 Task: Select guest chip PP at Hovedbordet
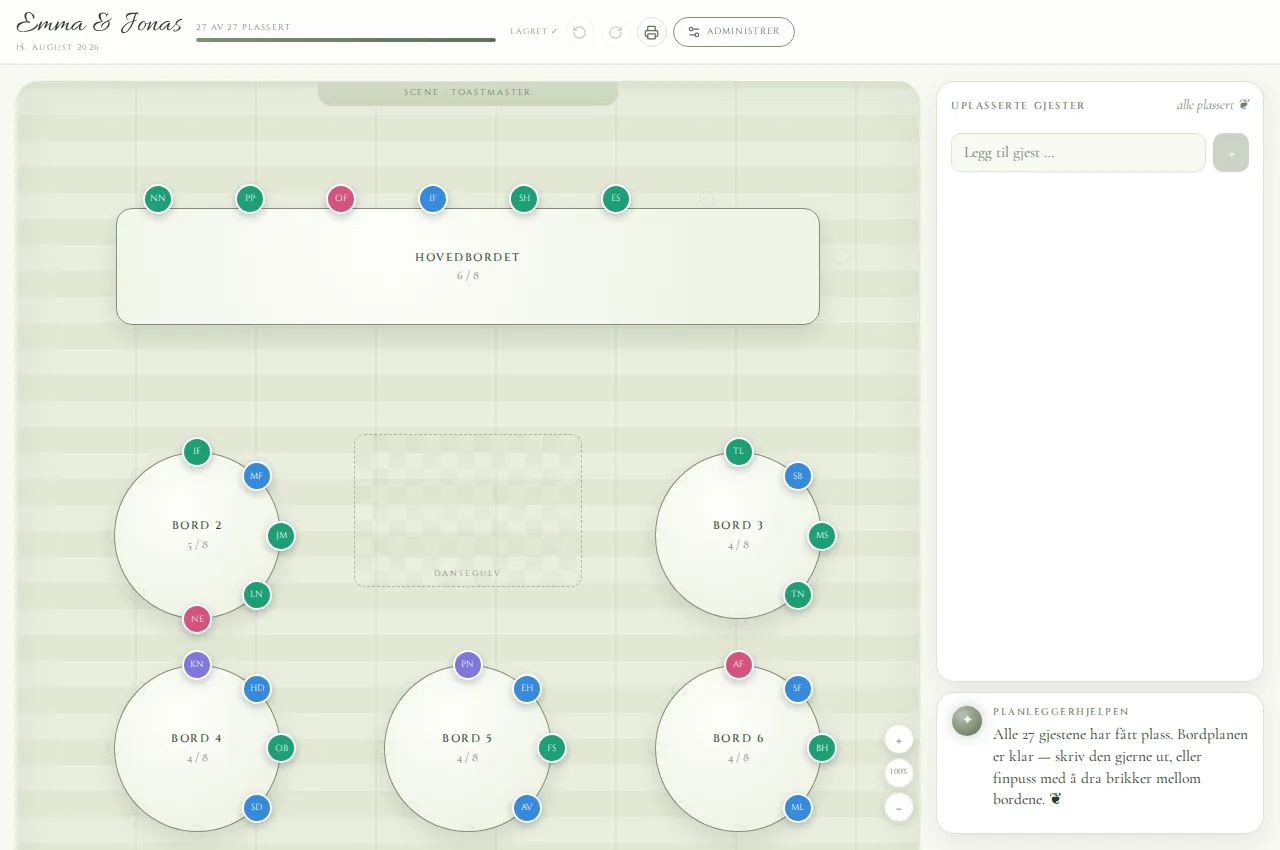[250, 199]
